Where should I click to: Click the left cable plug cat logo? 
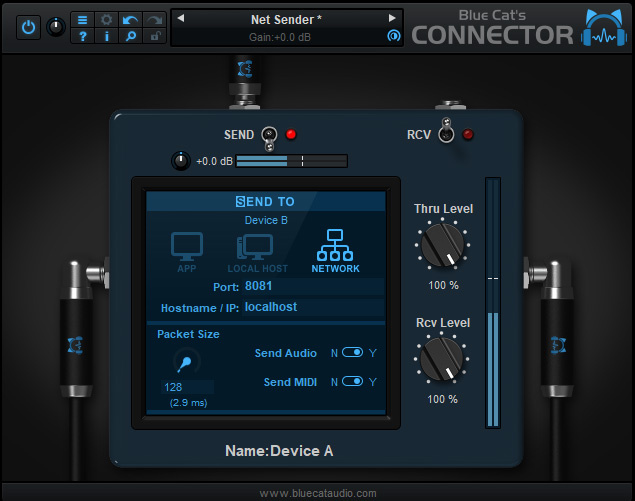75,345
